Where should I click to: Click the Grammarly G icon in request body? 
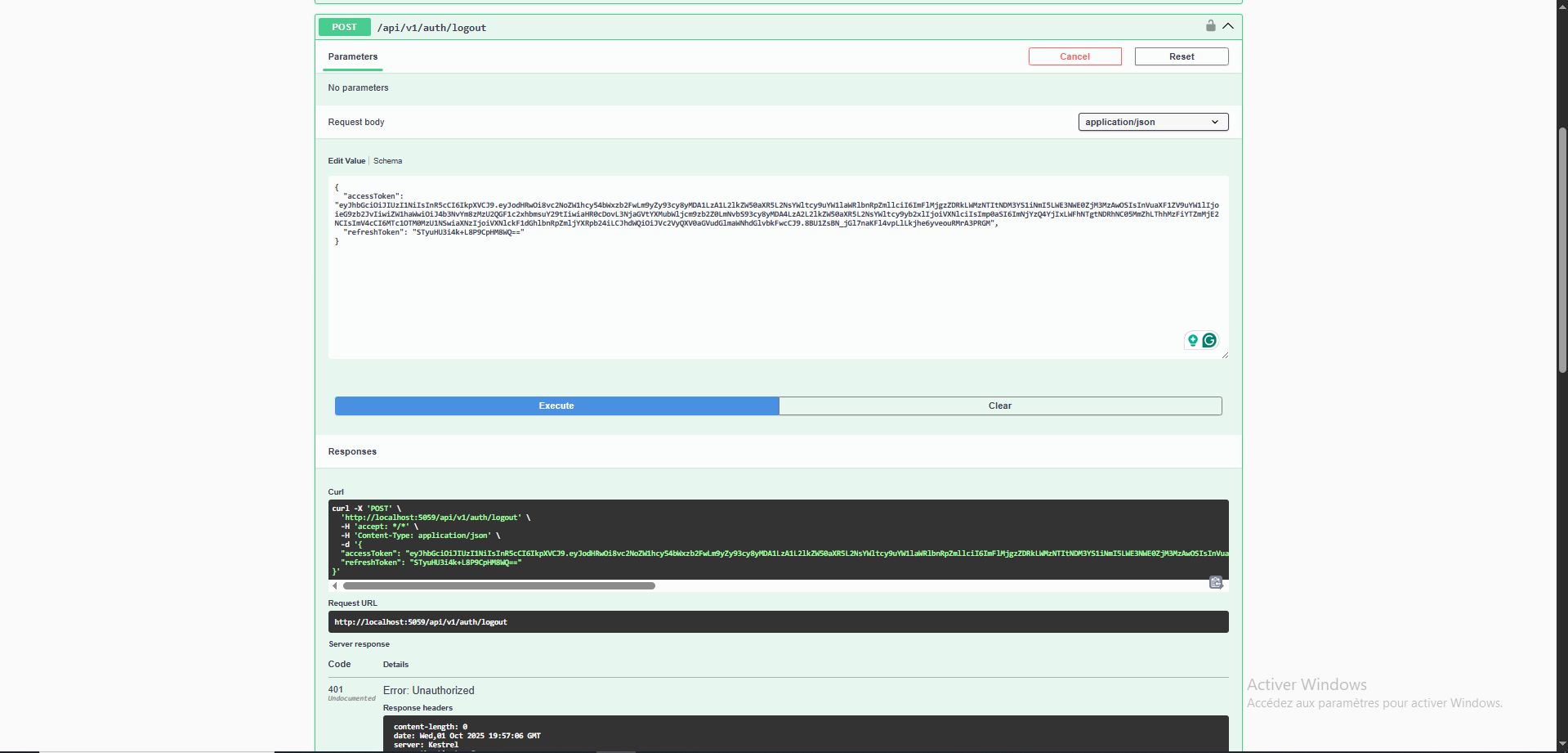[x=1209, y=340]
